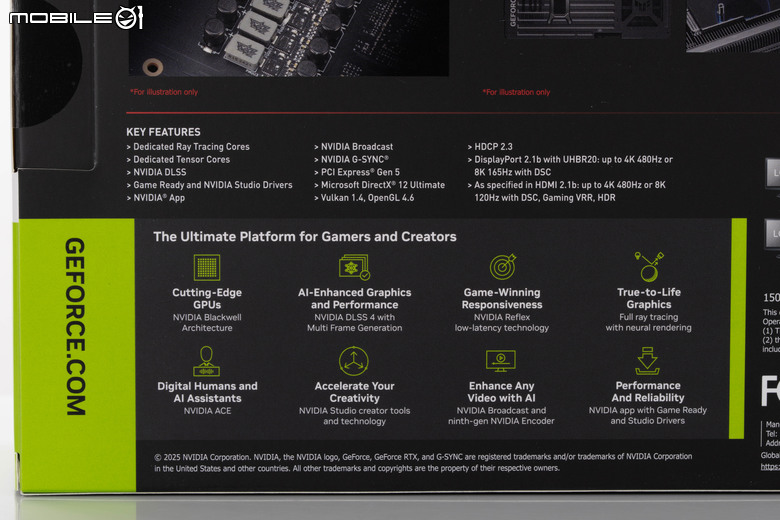Click 'NVIDIA DLSS 4 with Multi Frame Generation' text

[x=354, y=322]
